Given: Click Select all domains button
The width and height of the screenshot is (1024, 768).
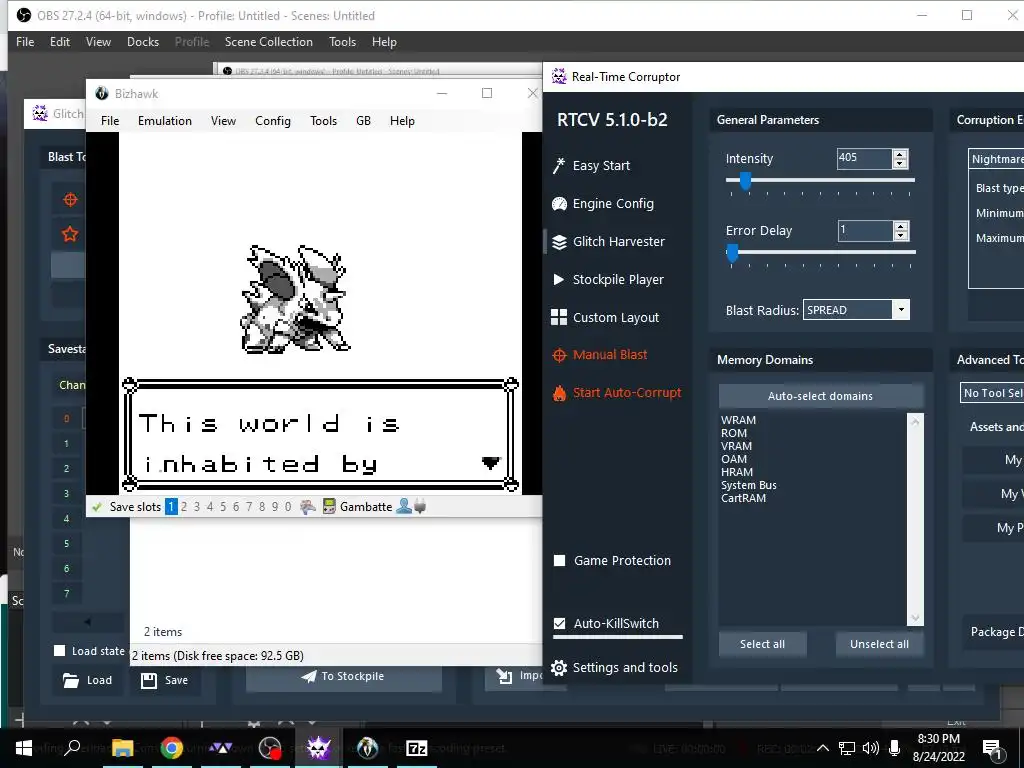Looking at the screenshot, I should pyautogui.click(x=762, y=644).
